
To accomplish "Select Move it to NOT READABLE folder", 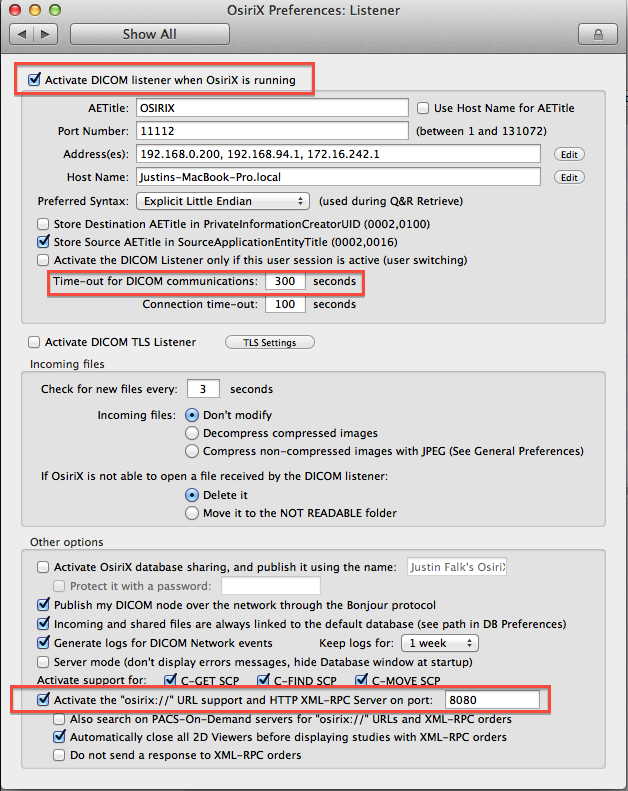I will pos(192,513).
